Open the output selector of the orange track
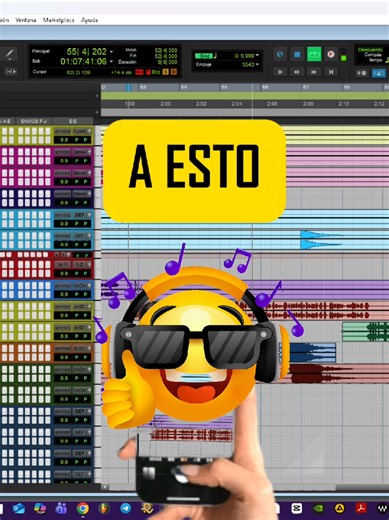 (80, 348)
